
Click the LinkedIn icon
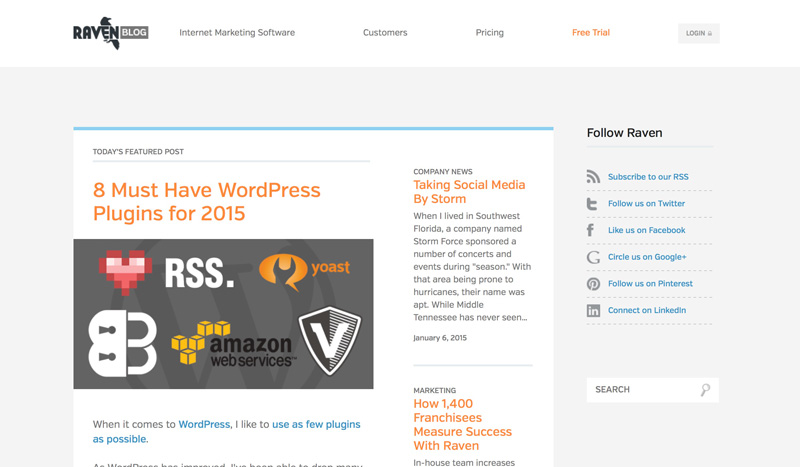(593, 310)
